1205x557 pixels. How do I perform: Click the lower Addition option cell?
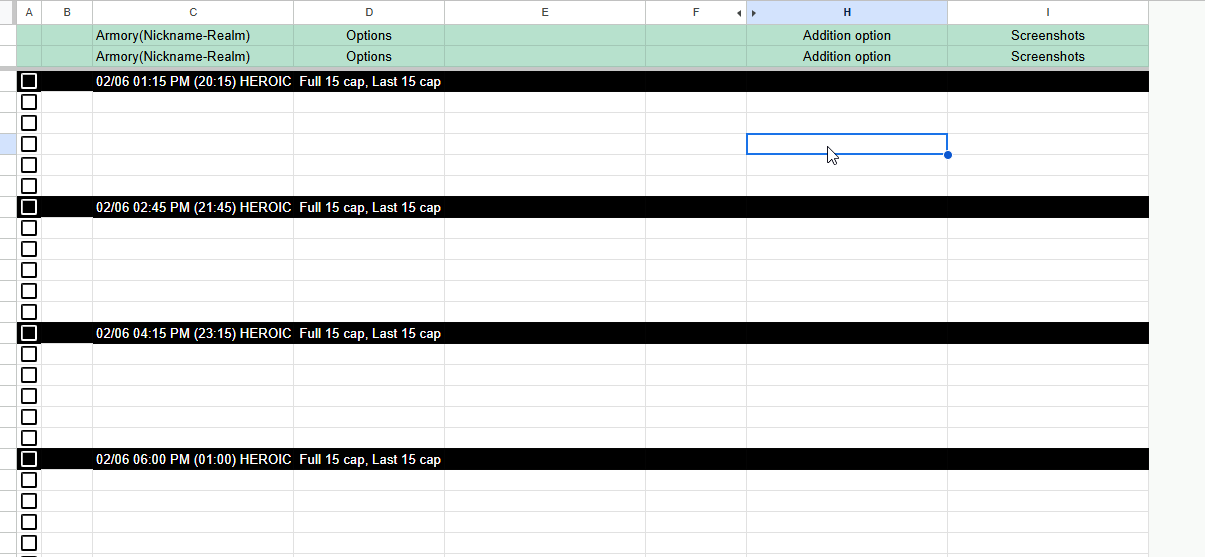click(x=847, y=56)
